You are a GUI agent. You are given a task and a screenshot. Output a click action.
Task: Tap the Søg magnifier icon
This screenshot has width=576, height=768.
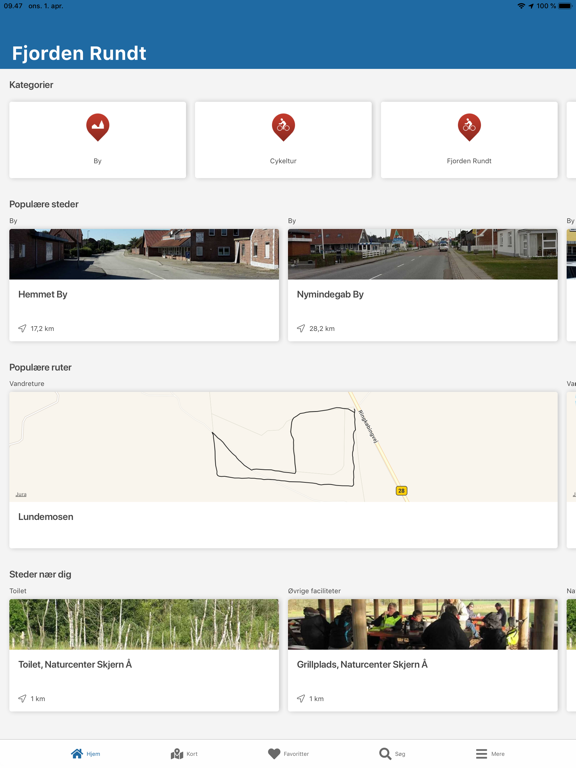(x=385, y=753)
